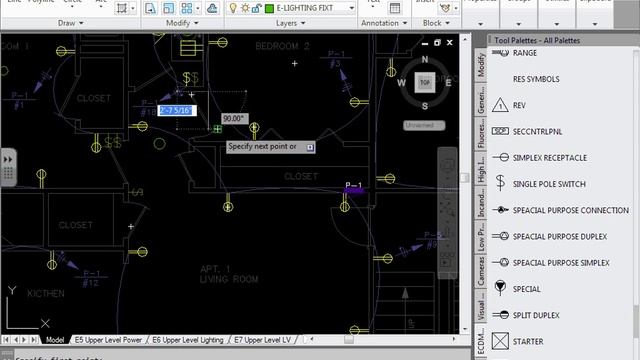The image size is (640, 360).
Task: Click the block editor icon in Block panel
Action: (445, 8)
